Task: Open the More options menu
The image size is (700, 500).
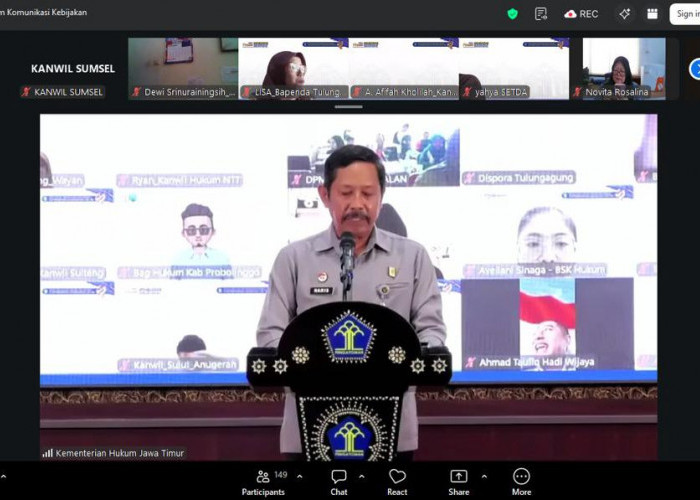Action: tap(521, 483)
